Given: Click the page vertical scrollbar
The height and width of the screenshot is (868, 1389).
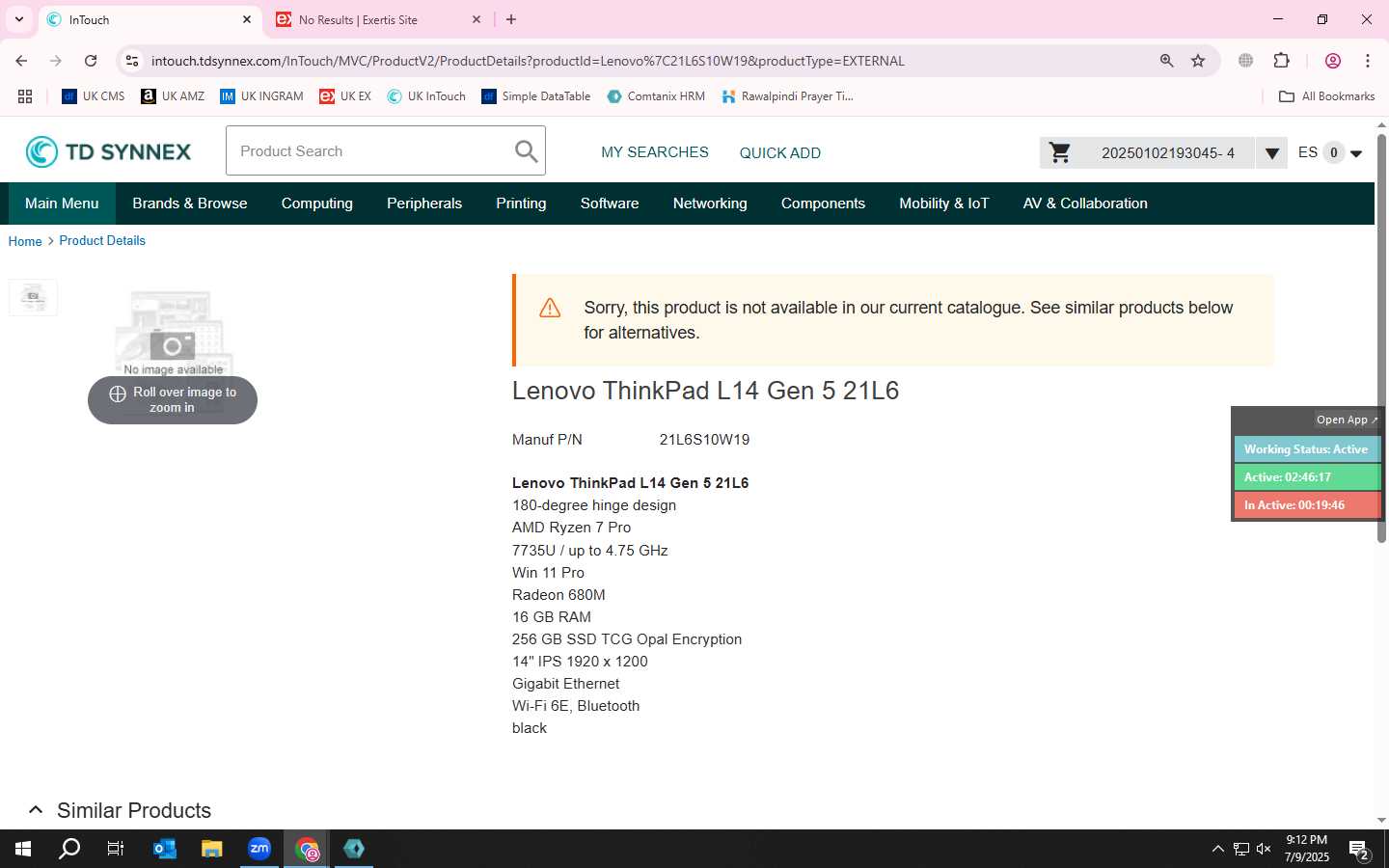Looking at the screenshot, I should [x=1381, y=338].
